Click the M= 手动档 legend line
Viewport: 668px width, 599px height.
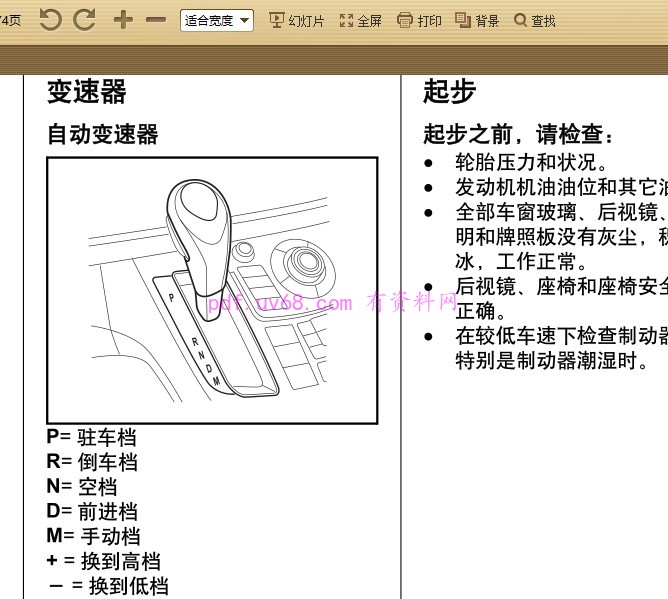pos(93,536)
